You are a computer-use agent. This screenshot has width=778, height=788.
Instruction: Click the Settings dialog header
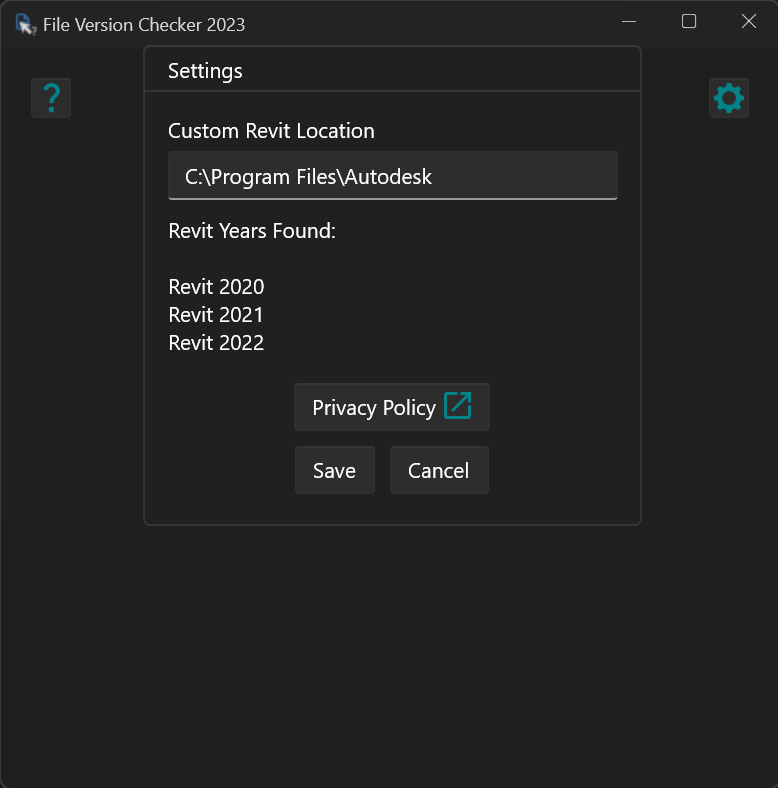(x=205, y=71)
